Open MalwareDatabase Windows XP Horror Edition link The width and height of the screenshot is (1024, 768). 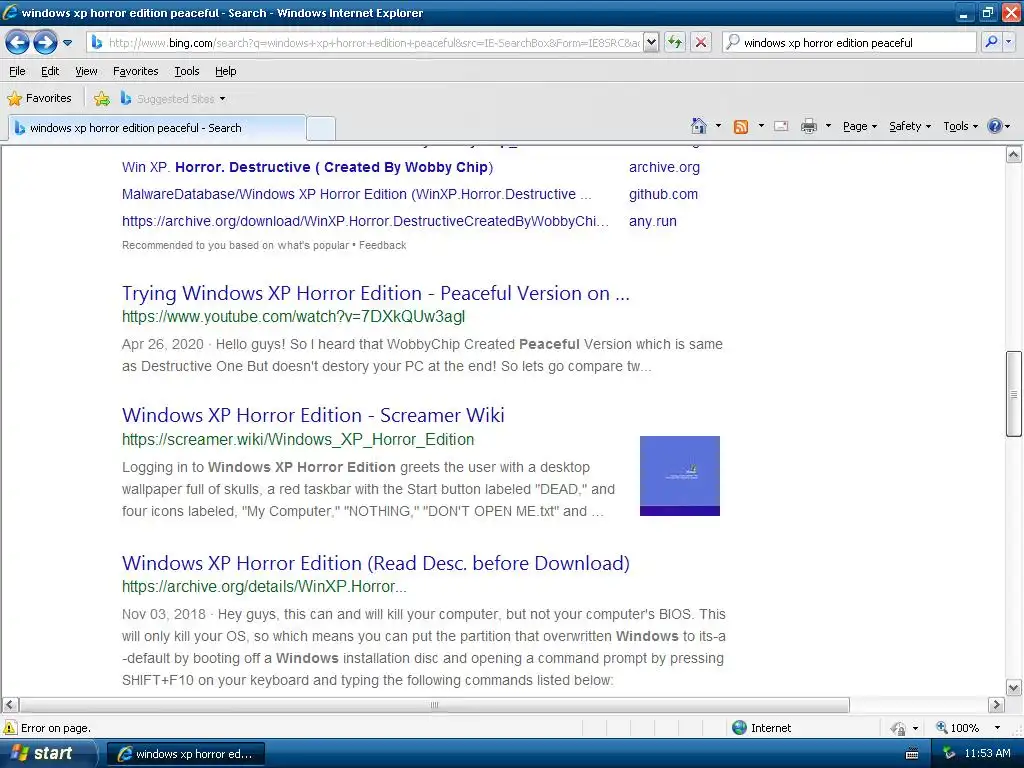point(357,195)
